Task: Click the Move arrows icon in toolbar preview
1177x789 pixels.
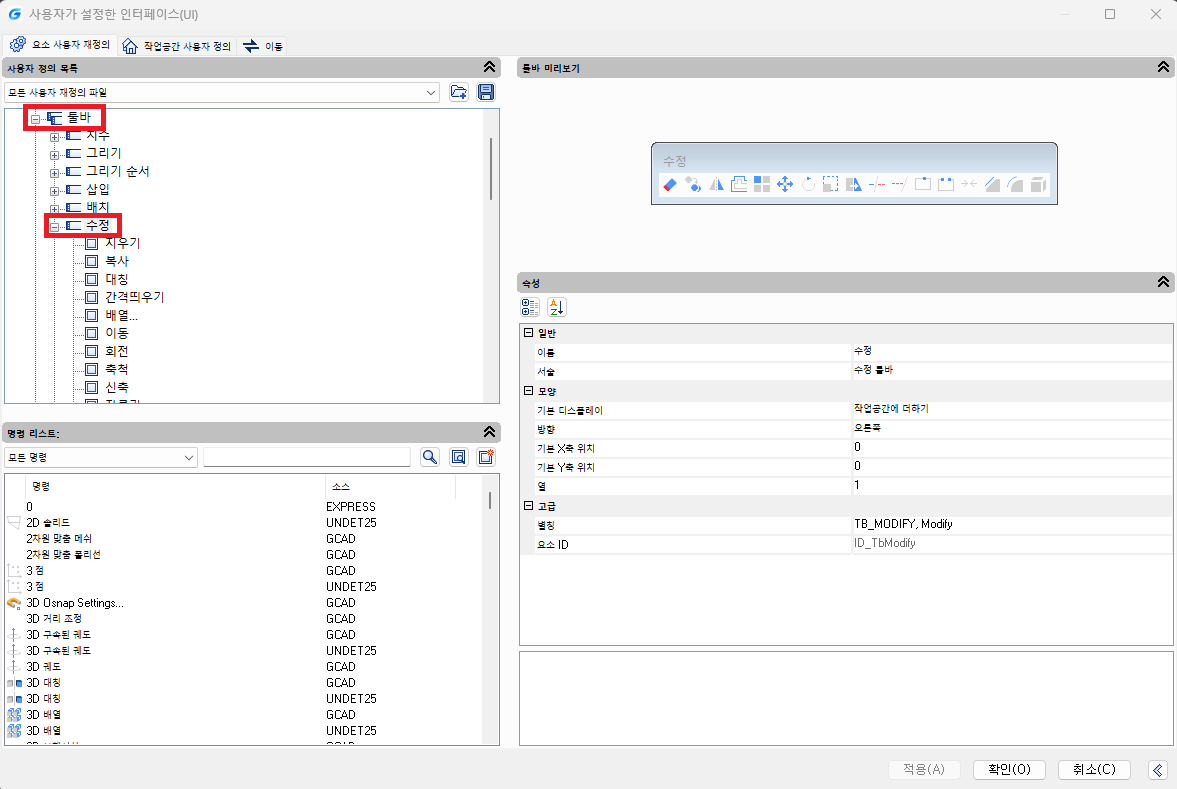Action: coord(785,185)
